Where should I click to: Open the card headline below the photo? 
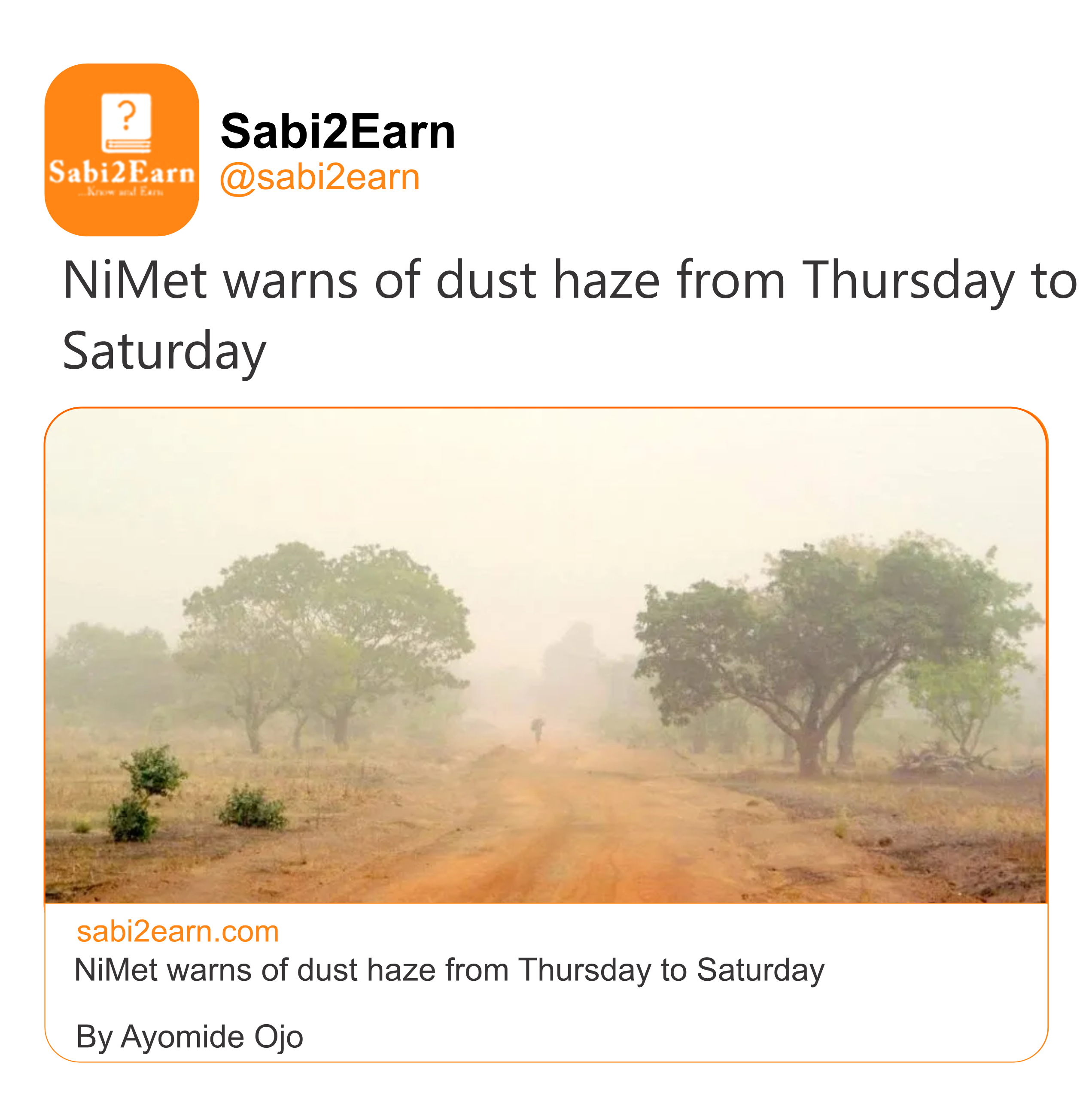(449, 970)
